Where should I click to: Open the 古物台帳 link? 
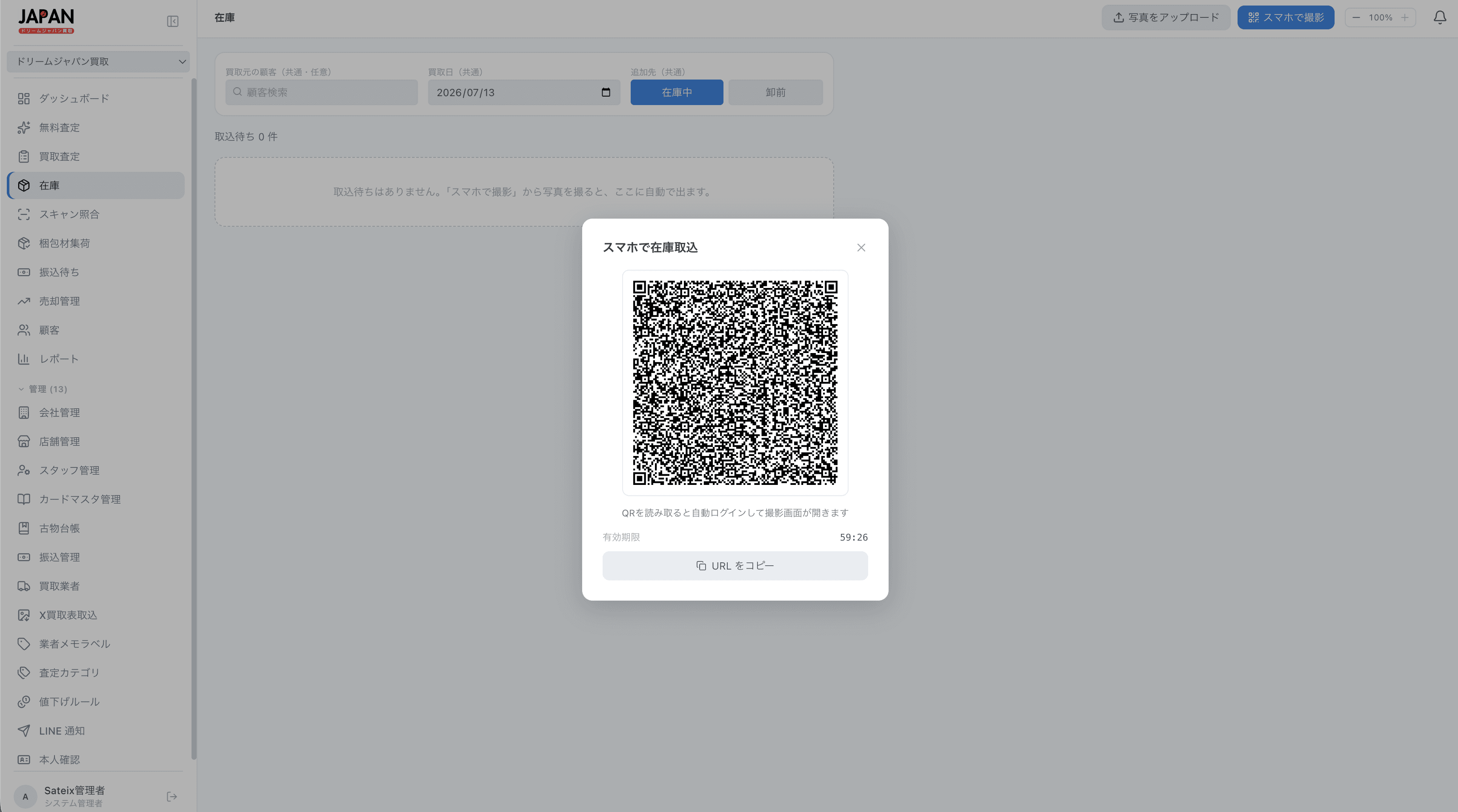point(96,528)
